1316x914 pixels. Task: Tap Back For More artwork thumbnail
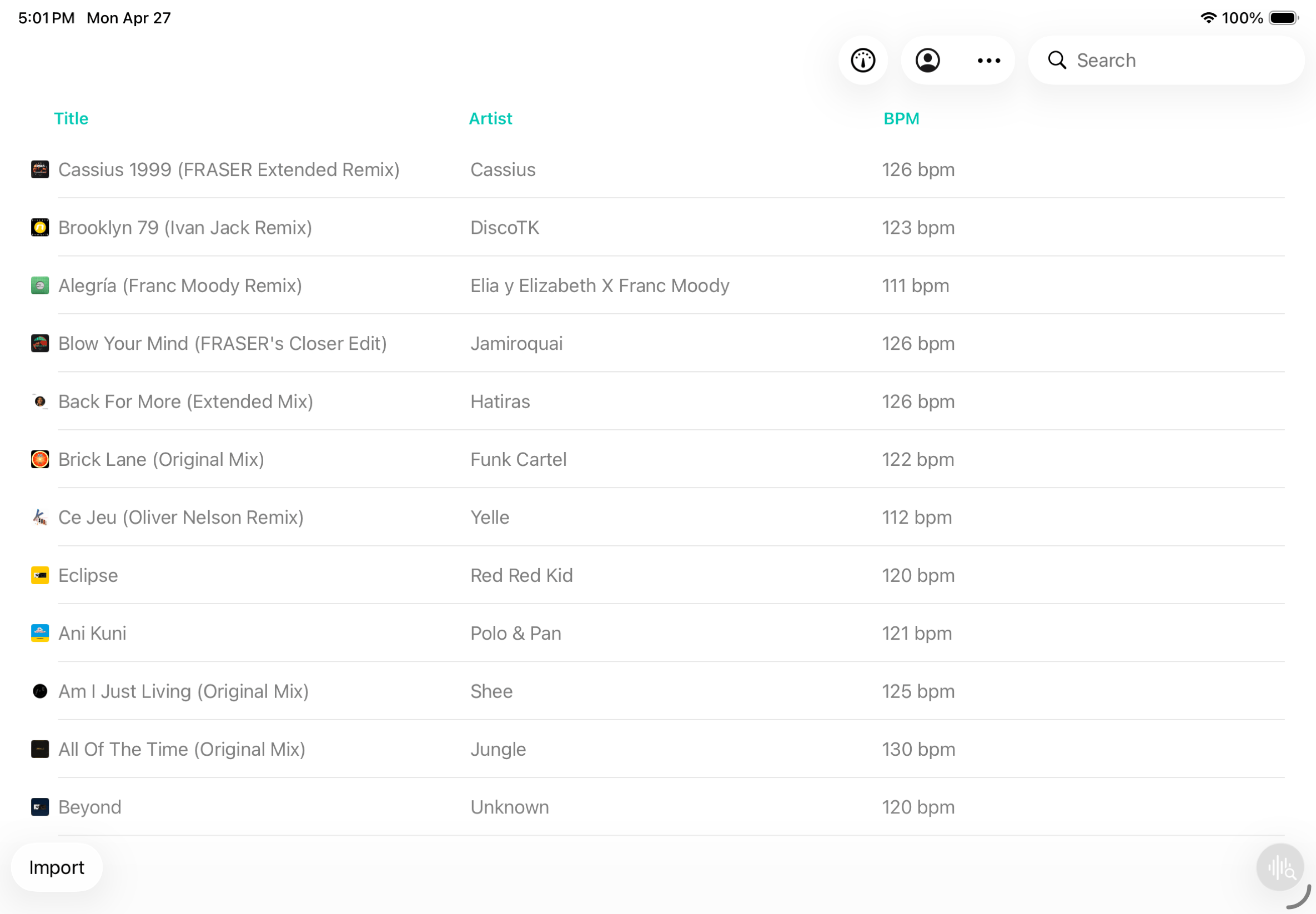[40, 401]
